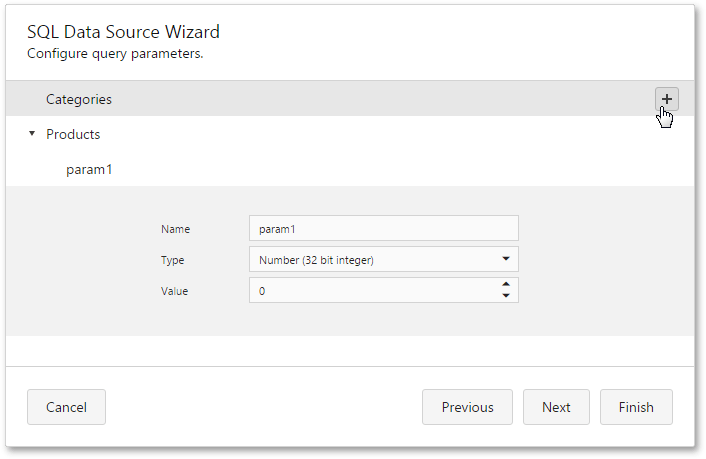This screenshot has height=459, width=706.
Task: Open the Type combo box showing Number
Action: (370, 260)
